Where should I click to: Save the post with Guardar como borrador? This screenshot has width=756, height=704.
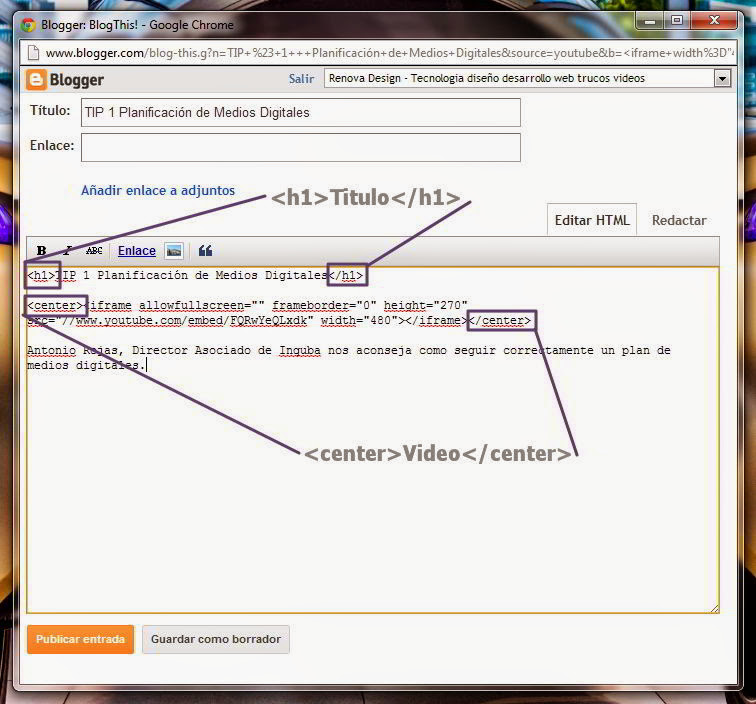click(216, 639)
